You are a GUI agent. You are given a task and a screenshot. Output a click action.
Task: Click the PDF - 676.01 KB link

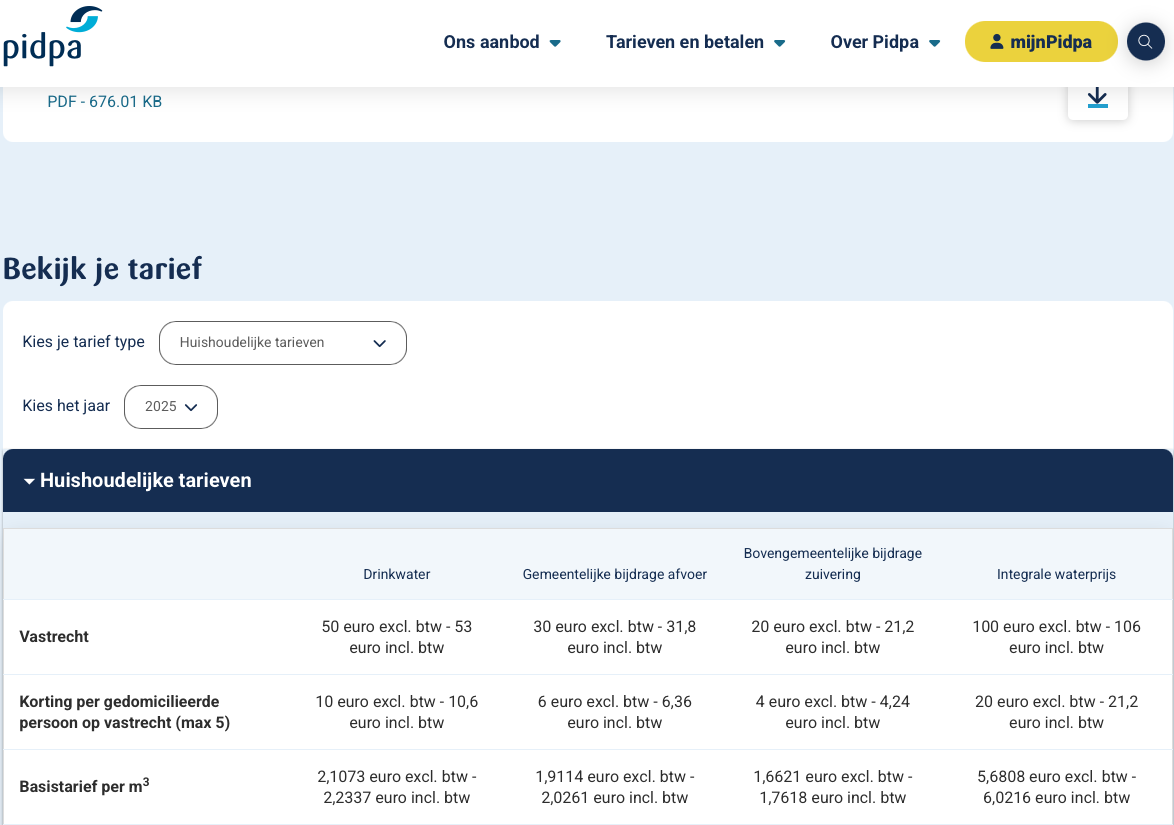click(105, 101)
